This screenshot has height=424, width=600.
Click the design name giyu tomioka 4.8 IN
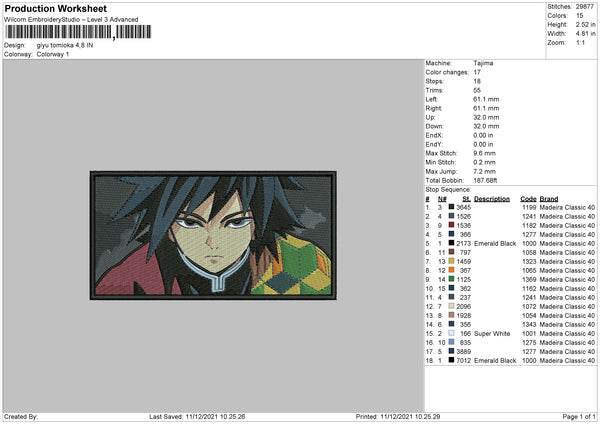(65, 45)
